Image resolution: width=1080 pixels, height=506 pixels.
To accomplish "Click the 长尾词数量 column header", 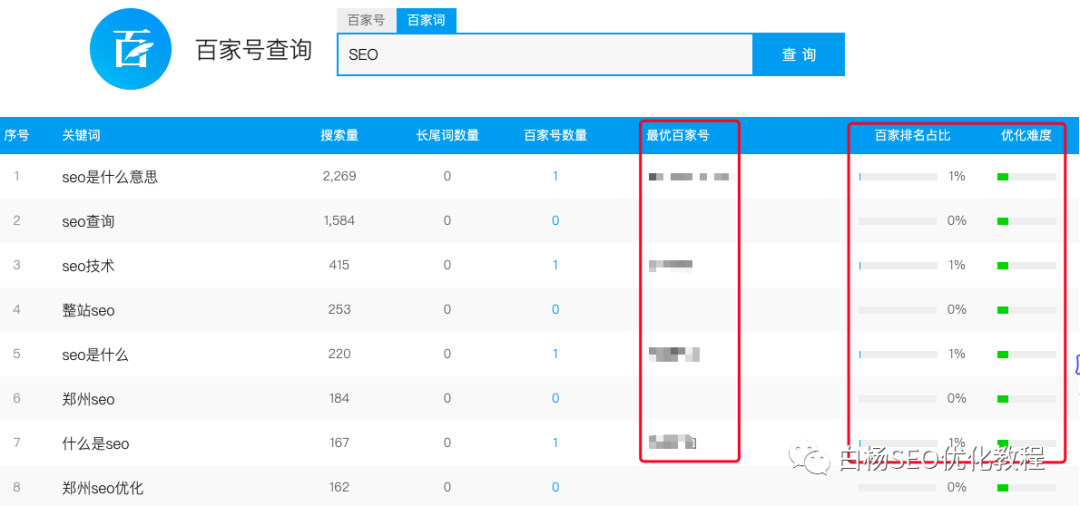I will tap(447, 136).
